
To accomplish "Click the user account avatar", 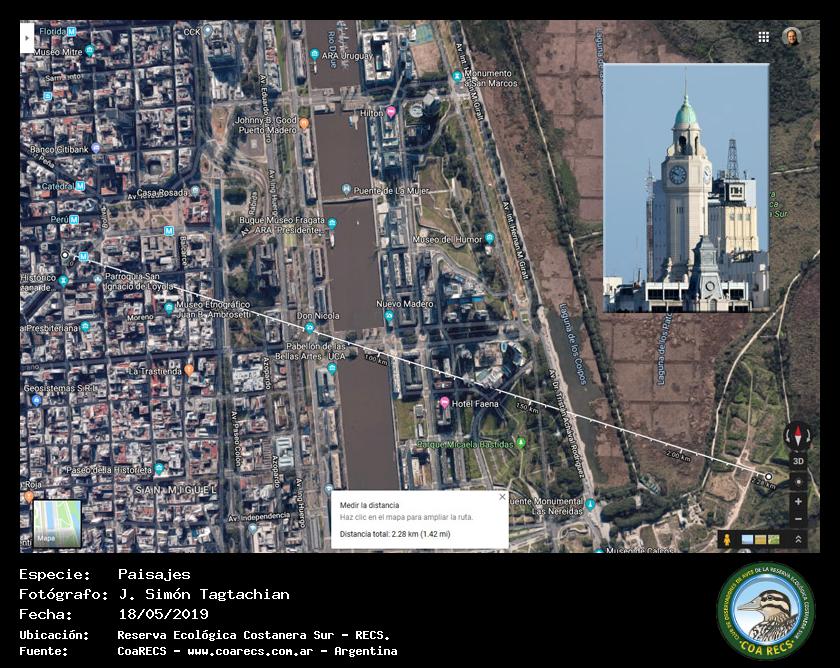I will click(791, 36).
